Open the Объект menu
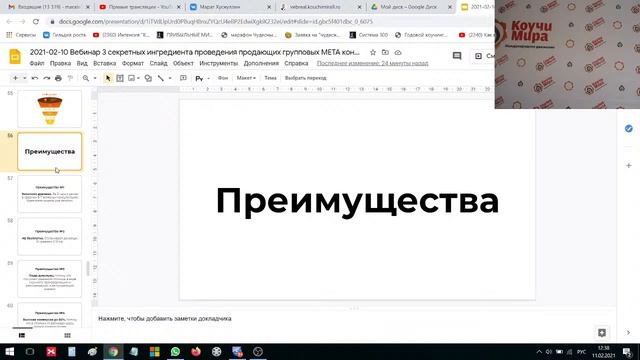Viewport: 640px width, 360px height. (183, 63)
